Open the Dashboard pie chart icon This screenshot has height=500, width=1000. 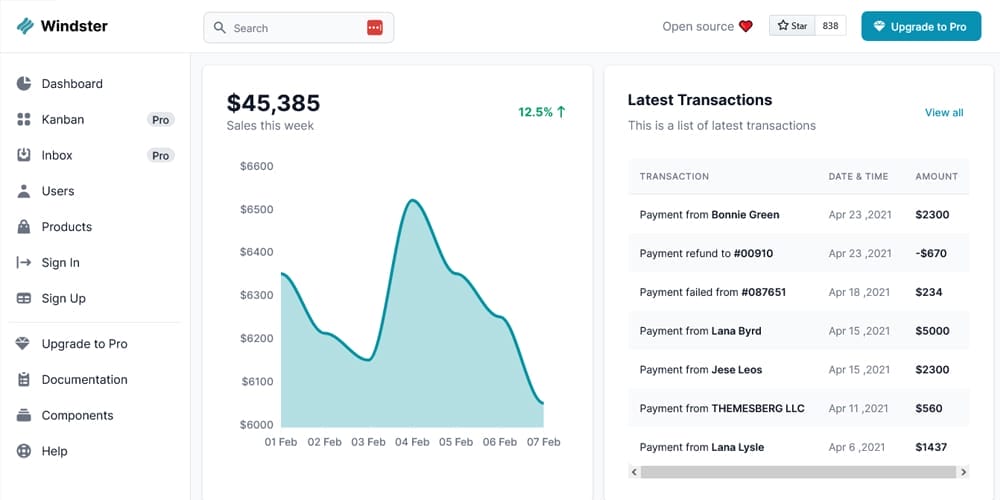tap(24, 84)
